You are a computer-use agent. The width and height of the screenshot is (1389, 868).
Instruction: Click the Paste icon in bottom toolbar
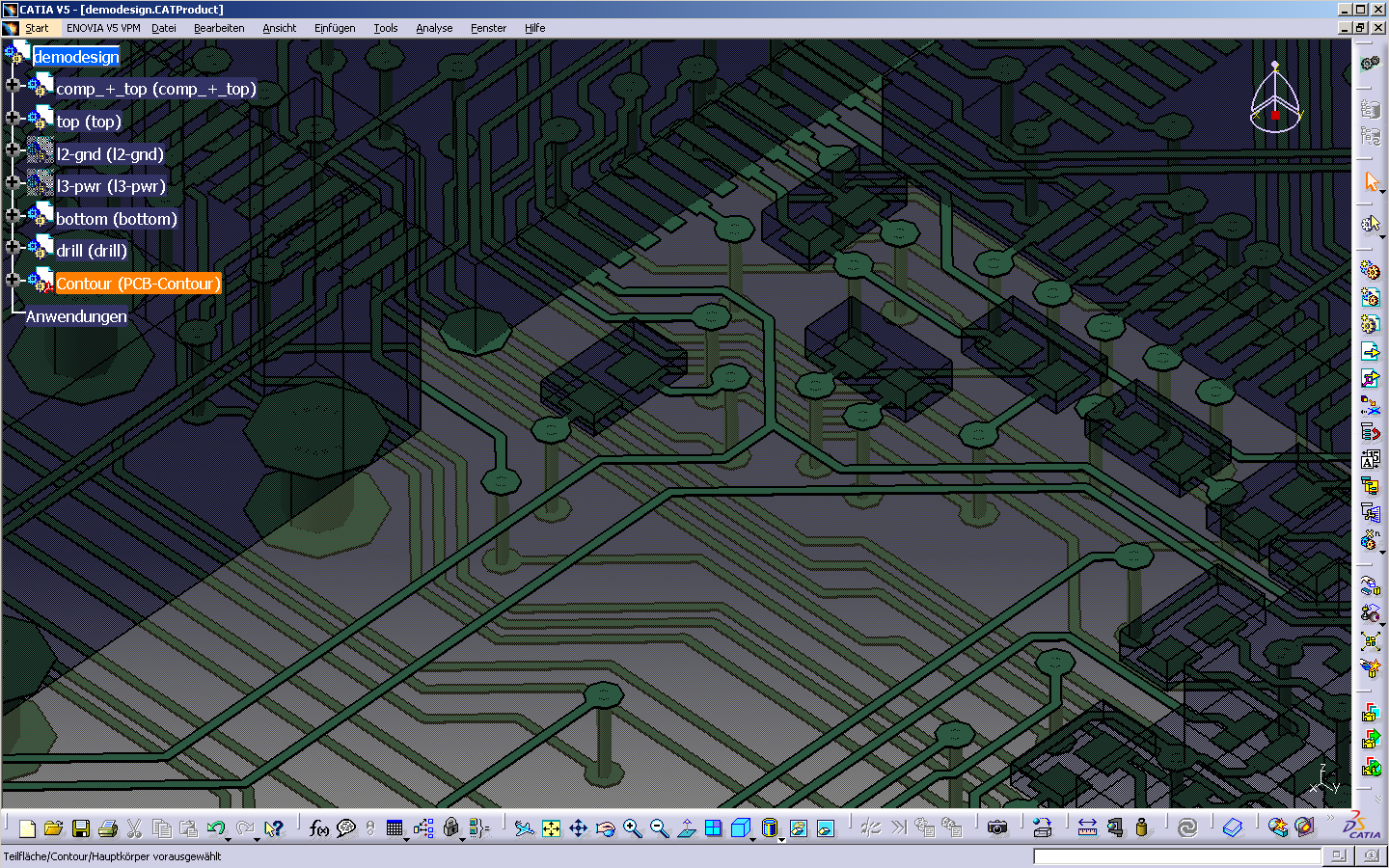pos(189,828)
